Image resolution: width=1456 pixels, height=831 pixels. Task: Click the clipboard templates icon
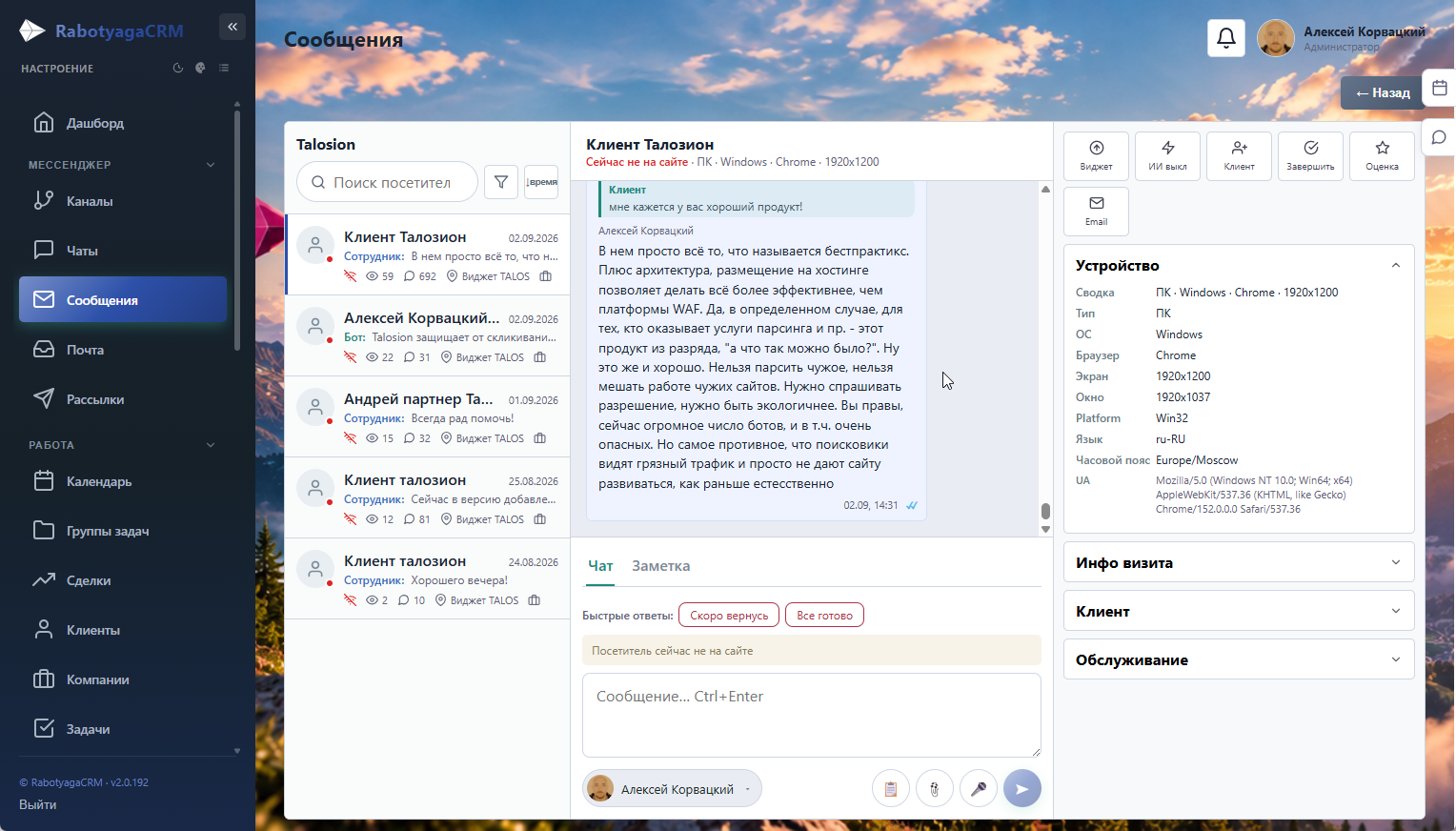891,789
